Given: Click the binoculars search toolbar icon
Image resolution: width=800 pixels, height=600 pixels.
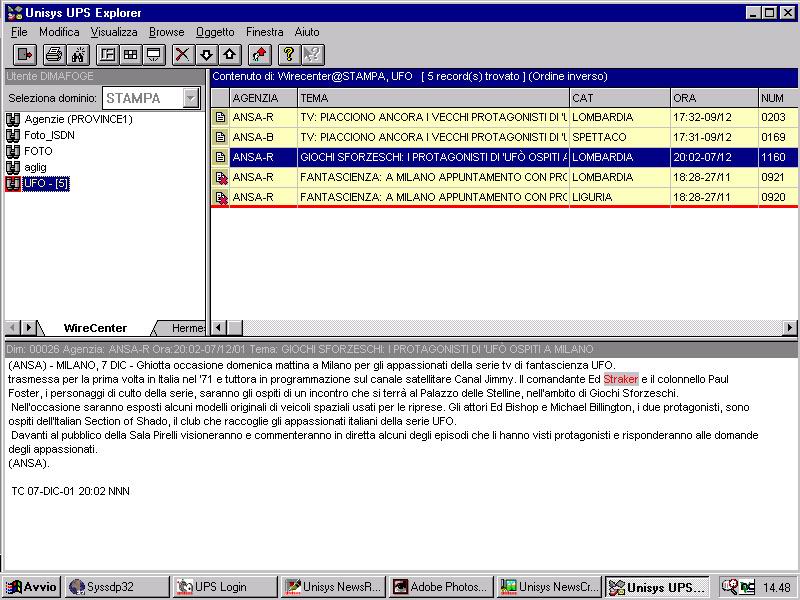Looking at the screenshot, I should click(x=78, y=55).
